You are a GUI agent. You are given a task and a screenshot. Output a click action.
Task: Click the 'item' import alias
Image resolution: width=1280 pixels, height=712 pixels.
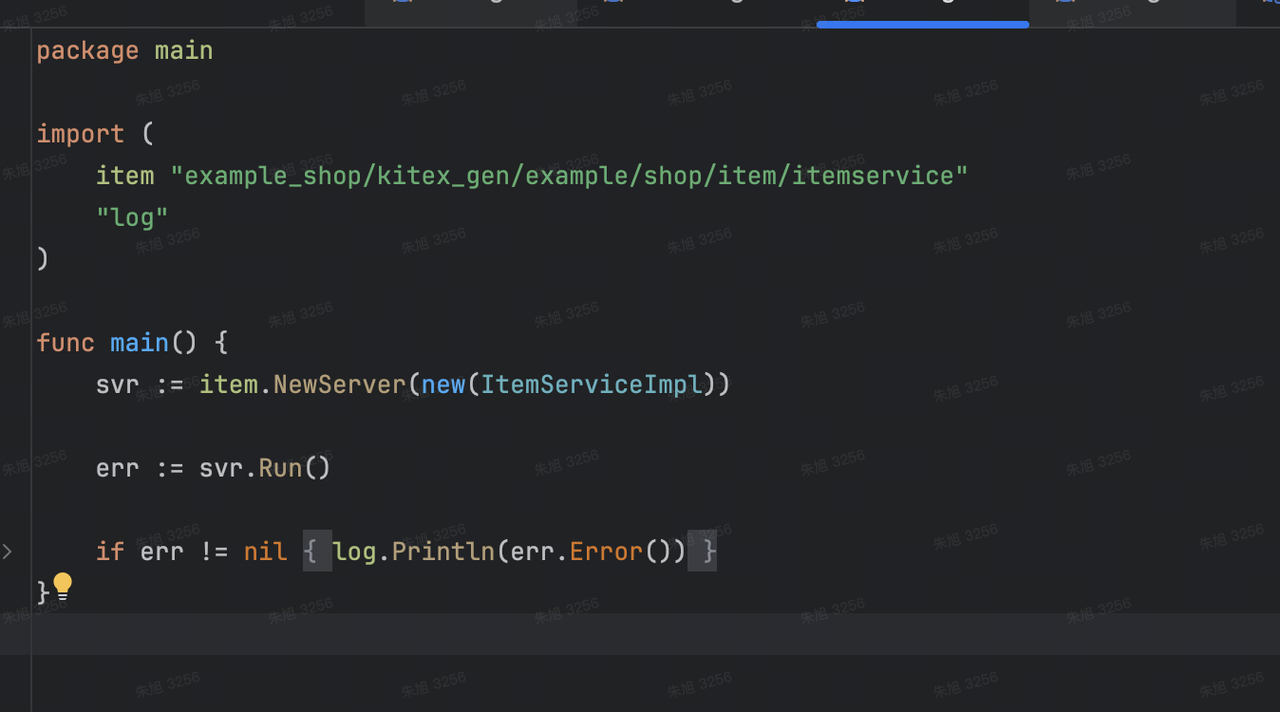[125, 176]
